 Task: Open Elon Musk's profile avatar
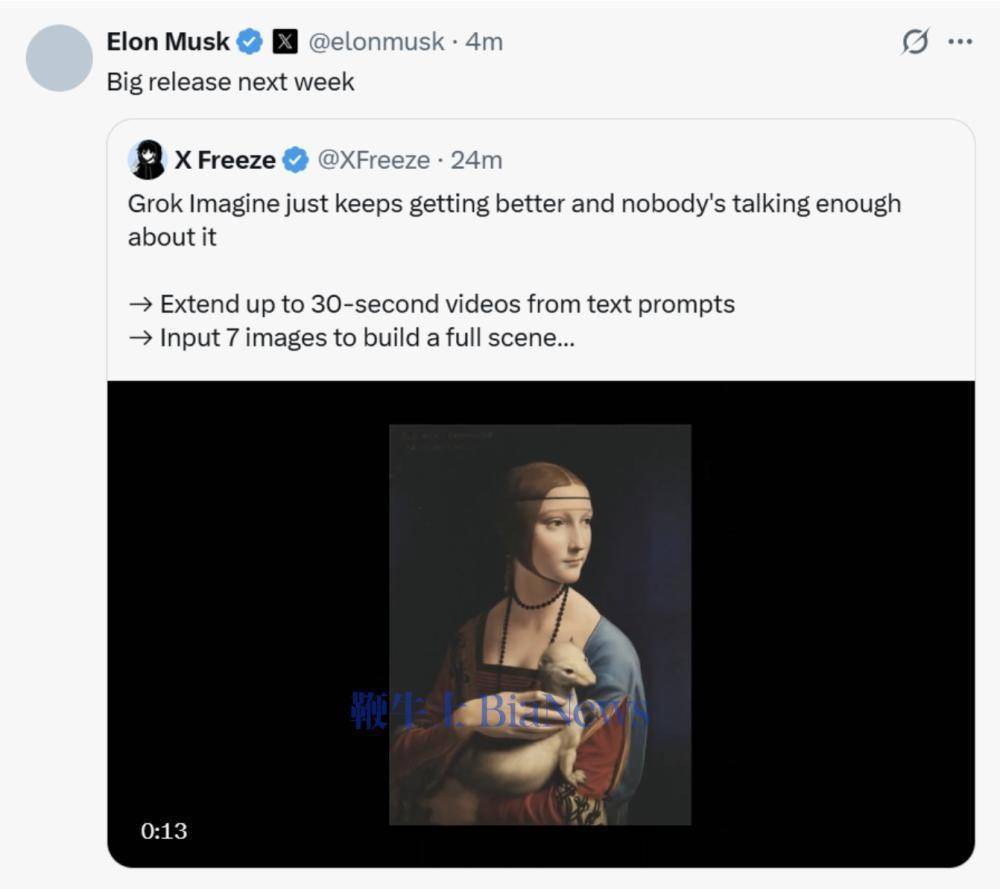point(59,58)
